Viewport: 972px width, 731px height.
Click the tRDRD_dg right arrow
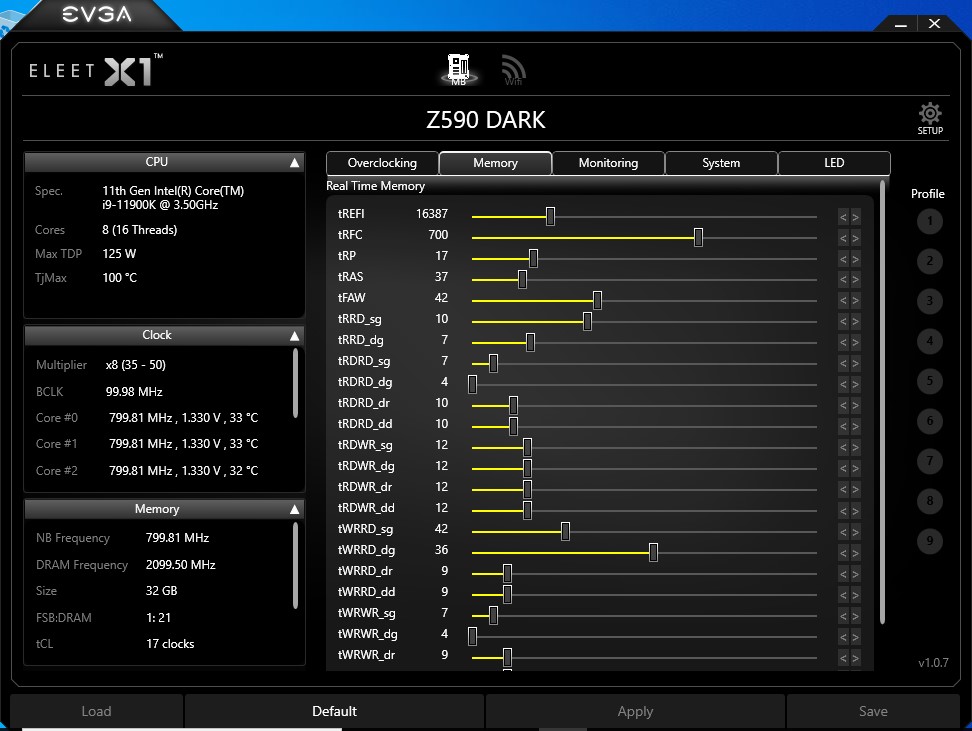coord(855,385)
